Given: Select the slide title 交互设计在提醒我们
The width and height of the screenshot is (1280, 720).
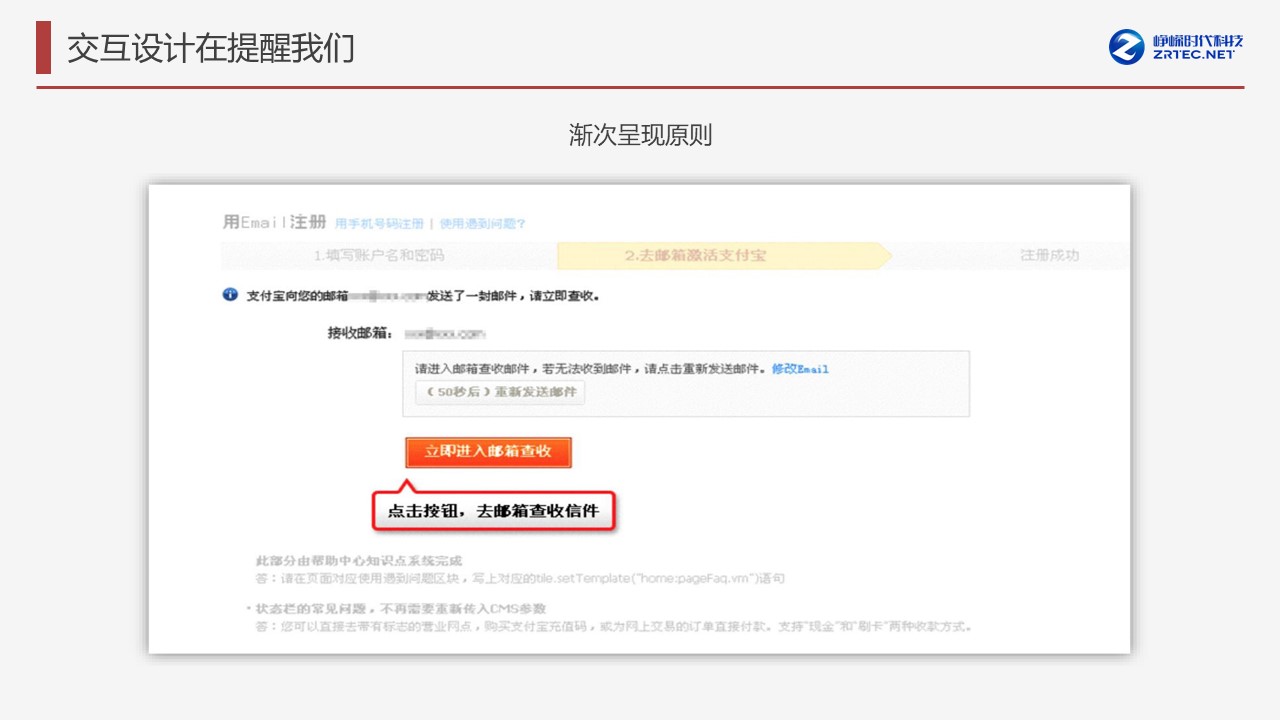Looking at the screenshot, I should (x=211, y=48).
